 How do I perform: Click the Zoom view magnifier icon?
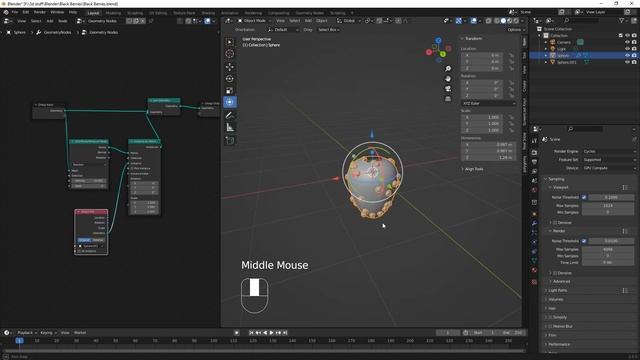[448, 69]
